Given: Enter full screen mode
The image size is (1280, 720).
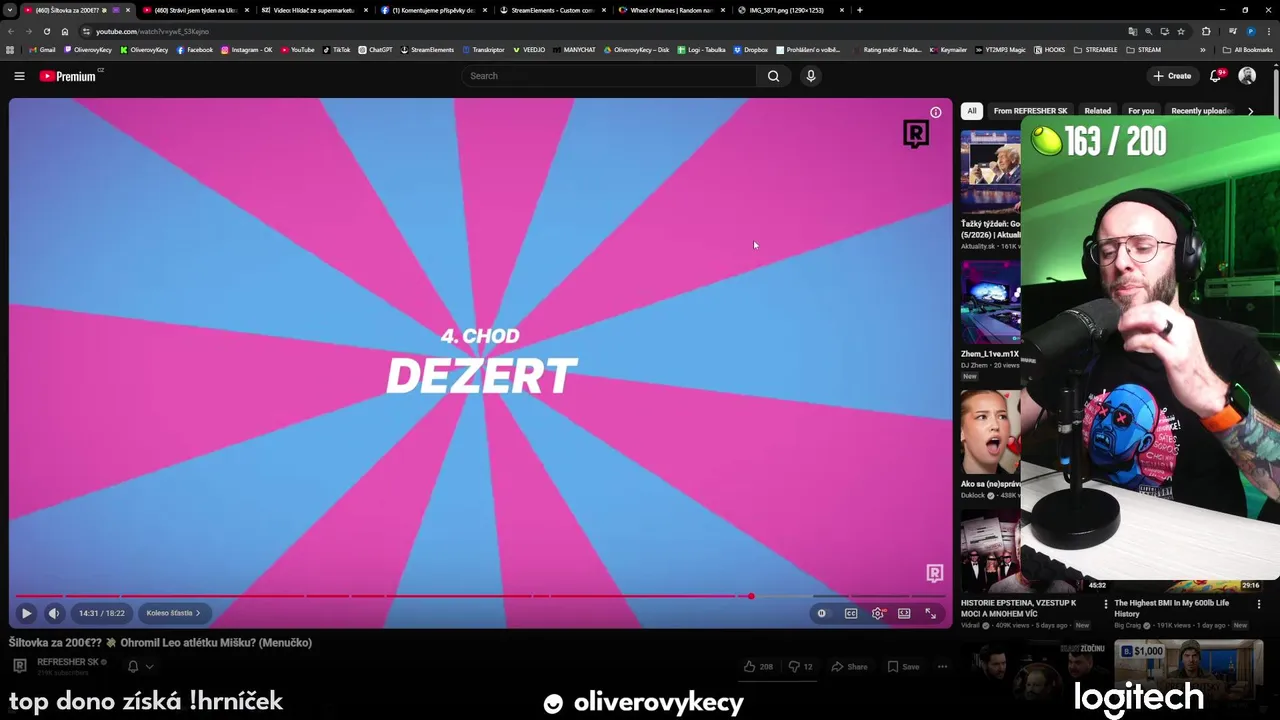Looking at the screenshot, I should tap(930, 614).
